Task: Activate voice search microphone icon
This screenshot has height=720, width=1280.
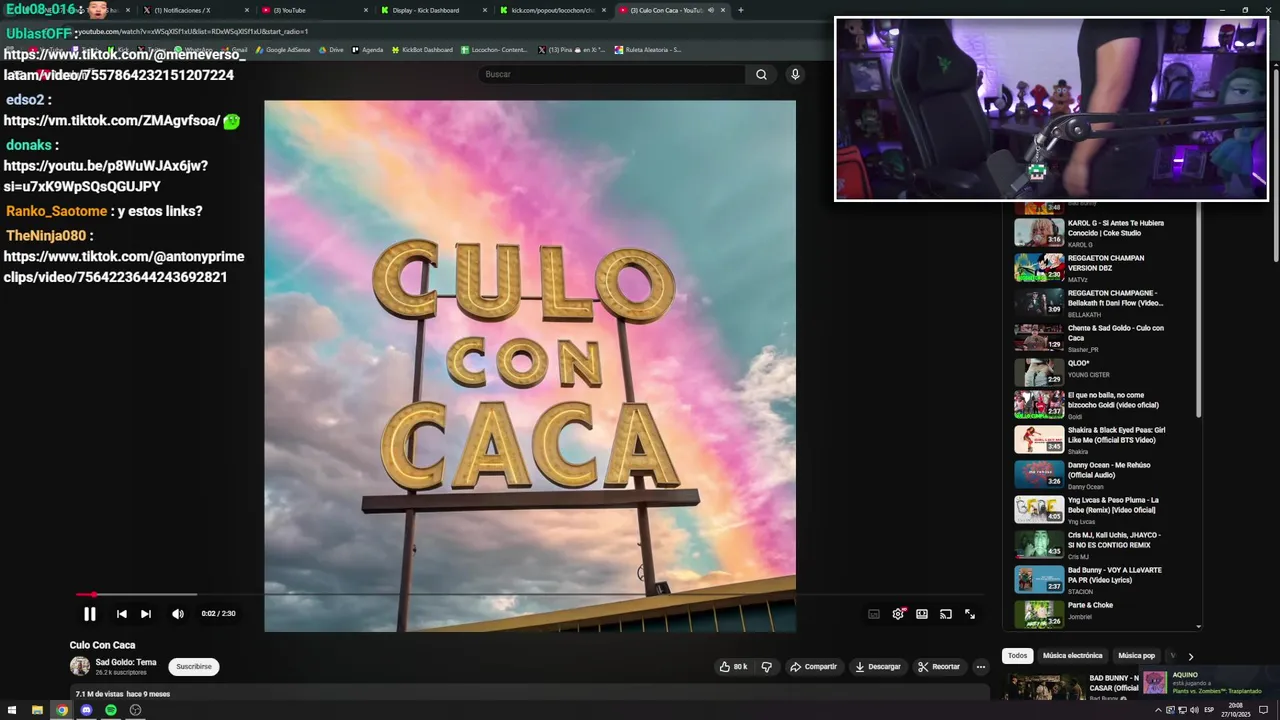Action: 795,75
